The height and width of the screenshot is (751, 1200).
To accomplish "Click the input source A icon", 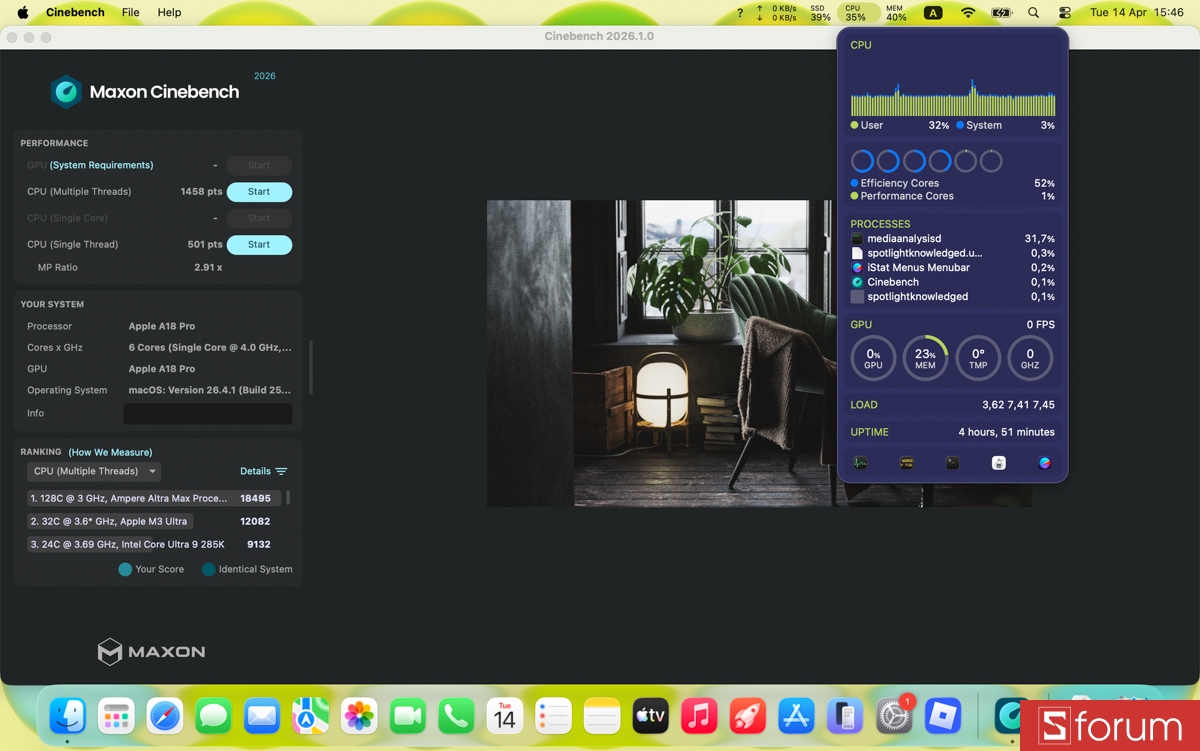I will (933, 13).
